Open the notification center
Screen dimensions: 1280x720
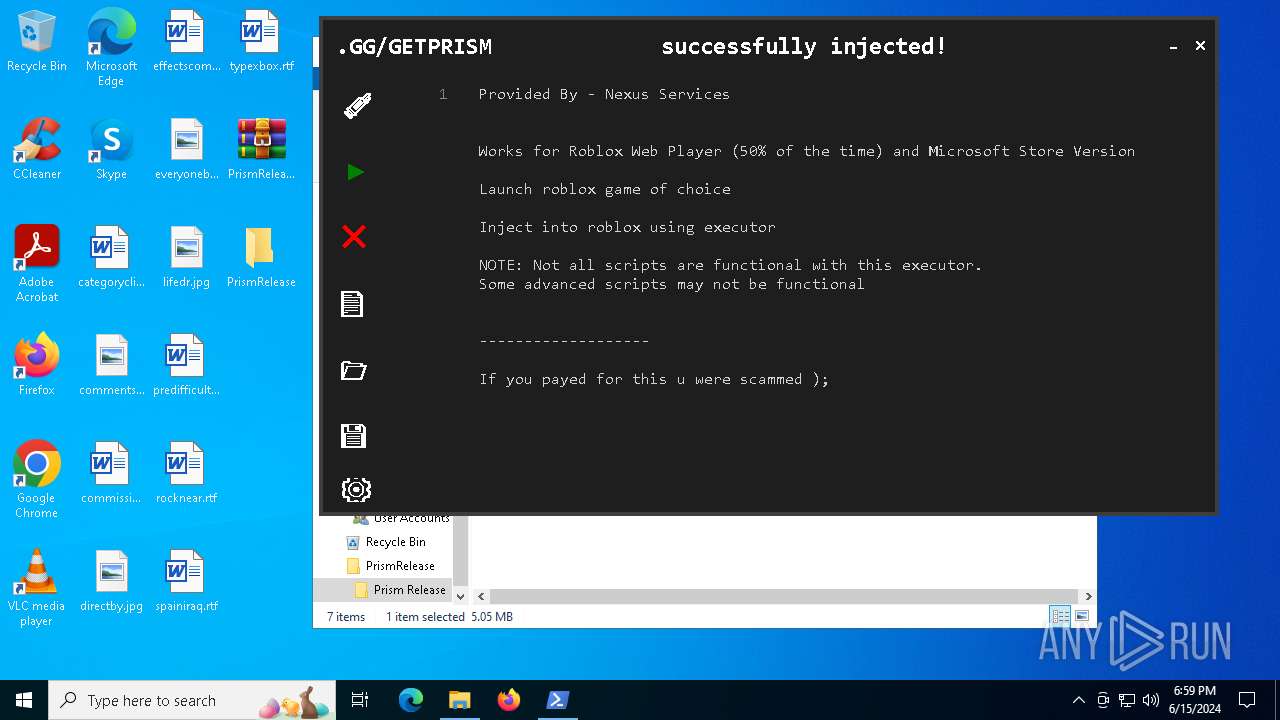[1248, 700]
